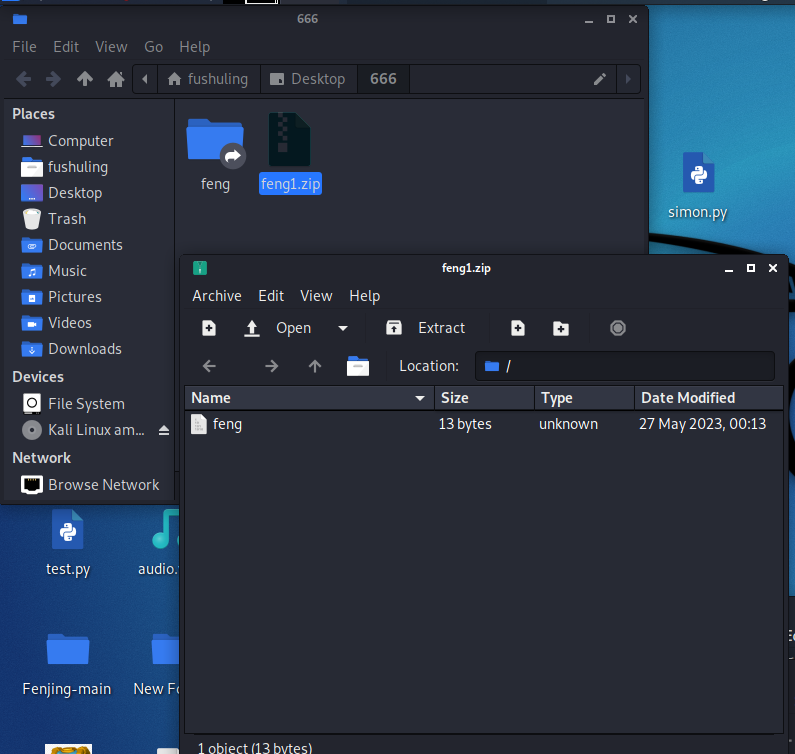The width and height of the screenshot is (795, 754).
Task: Click the new archive icon in toolbar
Action: point(209,328)
